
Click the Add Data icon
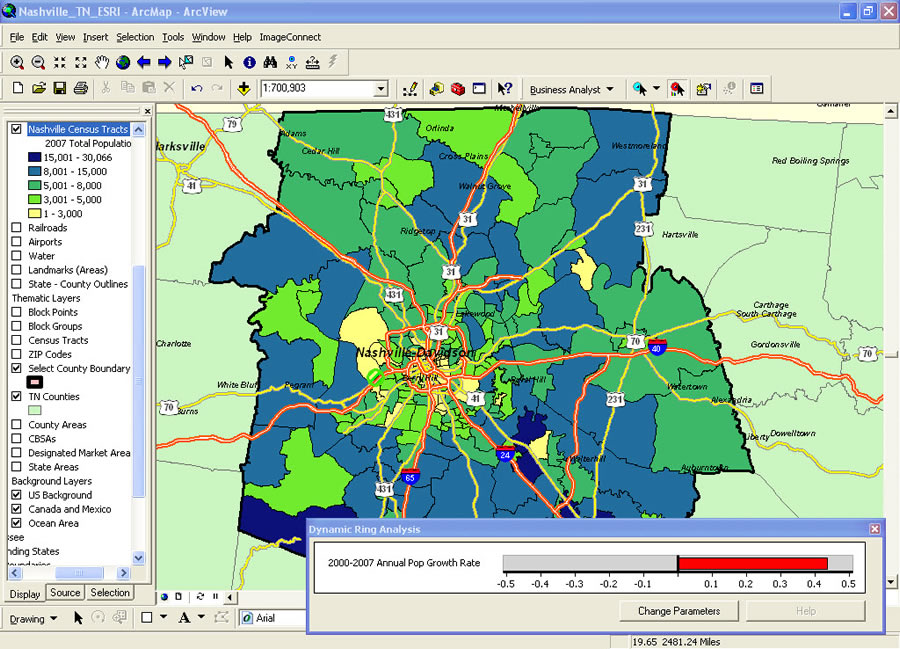click(244, 88)
